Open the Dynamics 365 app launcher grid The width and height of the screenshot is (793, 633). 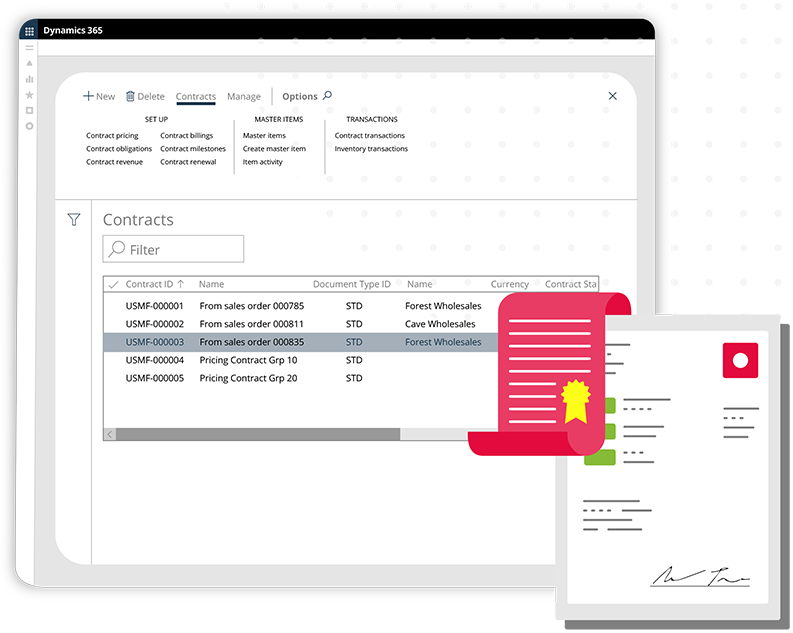[29, 31]
